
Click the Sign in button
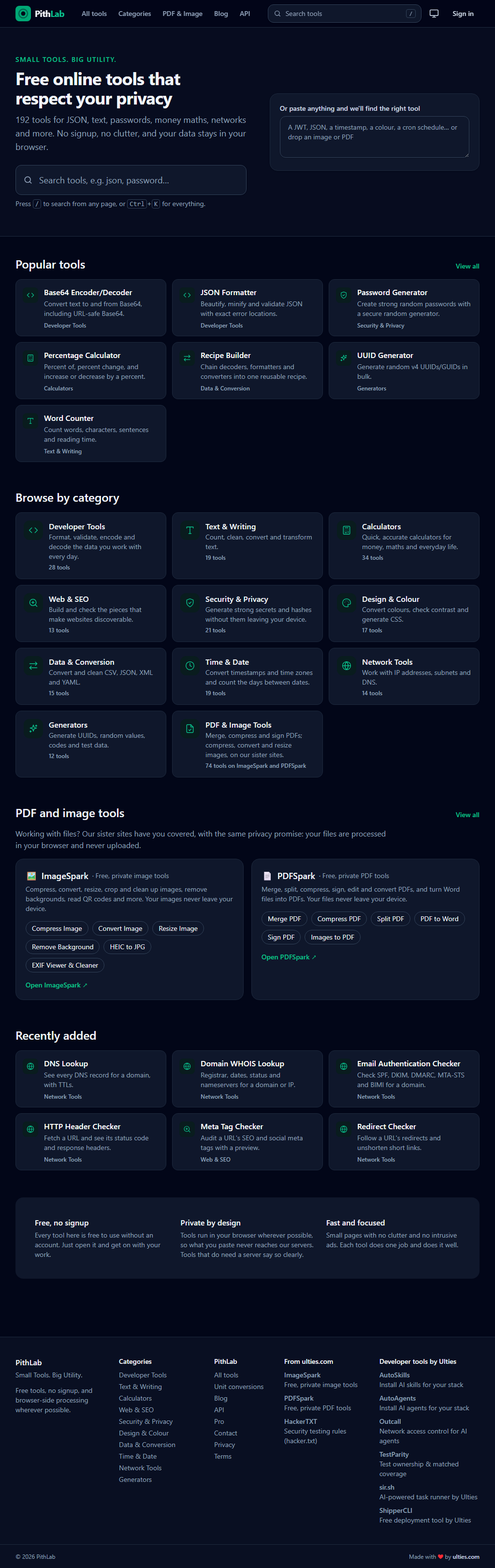(463, 14)
